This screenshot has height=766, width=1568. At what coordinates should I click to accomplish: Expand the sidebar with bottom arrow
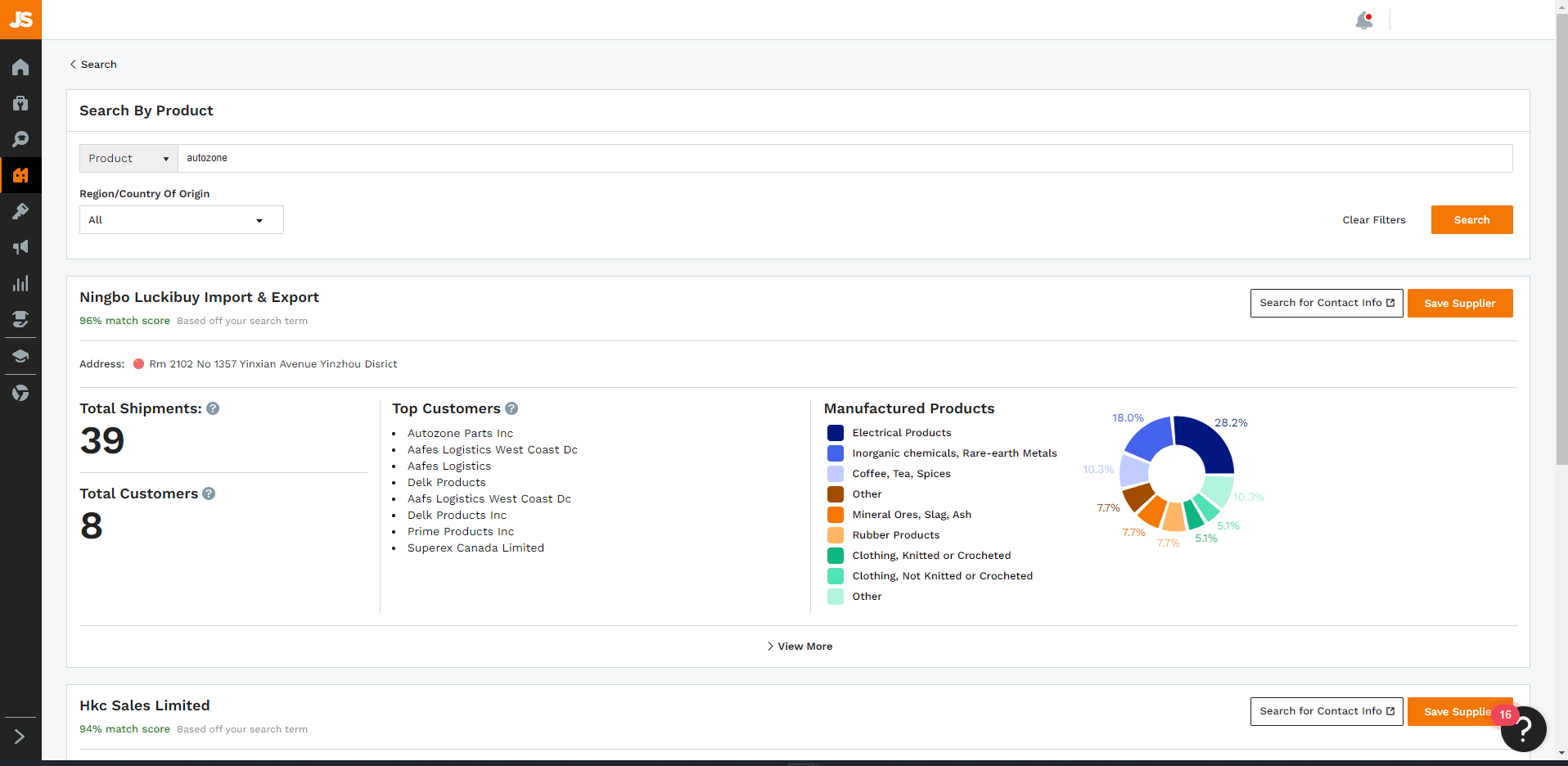point(20,737)
